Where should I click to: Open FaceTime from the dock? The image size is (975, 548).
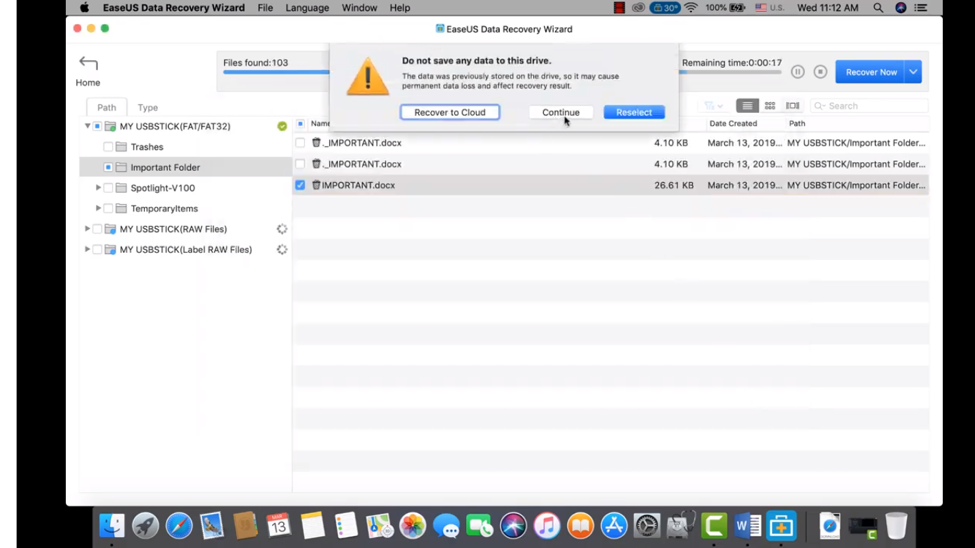(479, 526)
